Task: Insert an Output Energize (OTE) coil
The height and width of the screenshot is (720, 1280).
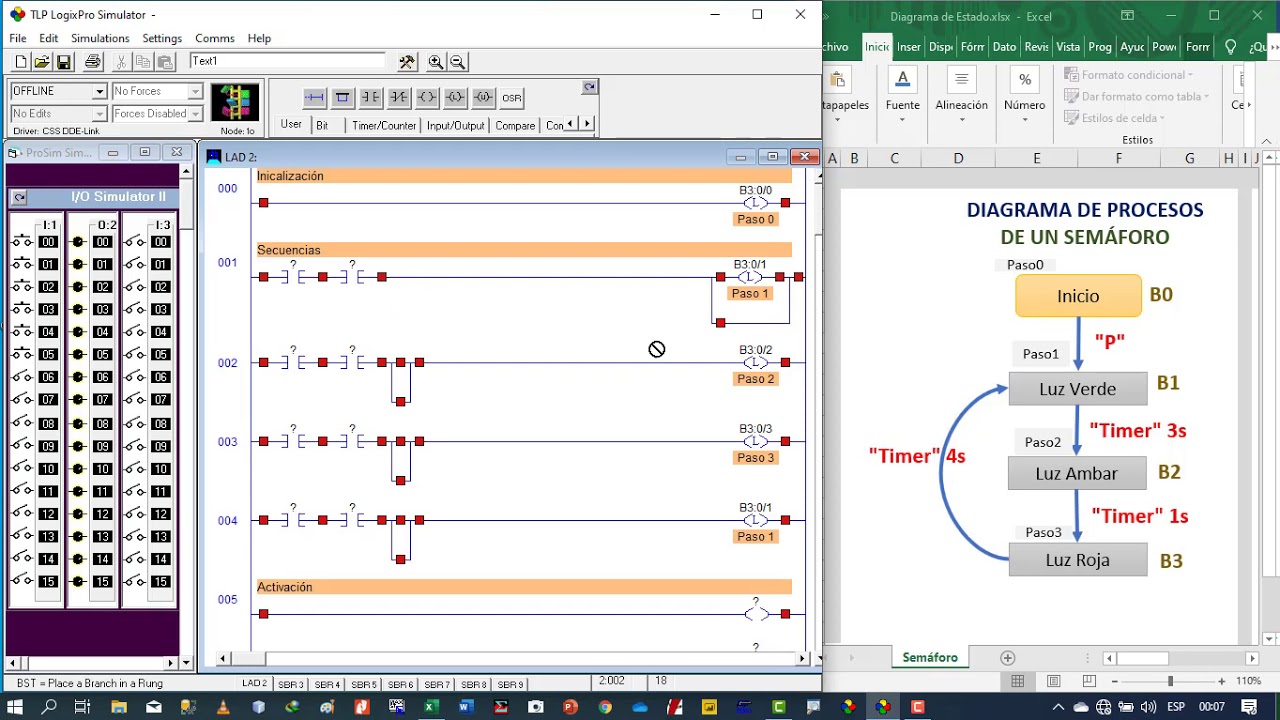Action: coord(426,97)
